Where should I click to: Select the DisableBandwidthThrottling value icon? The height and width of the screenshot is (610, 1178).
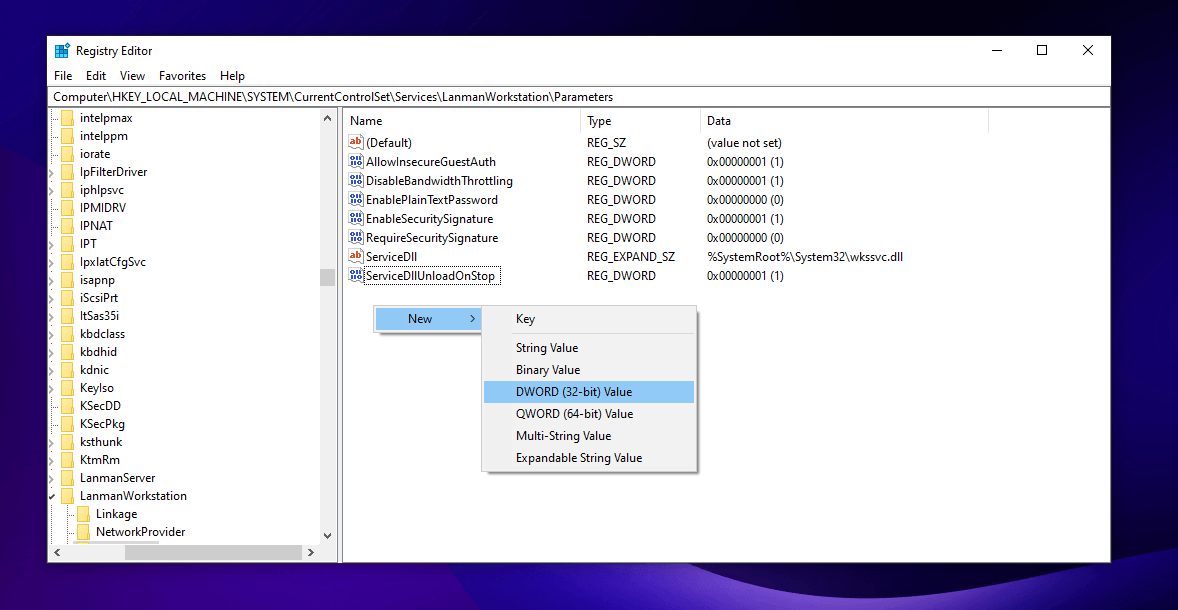pos(356,181)
